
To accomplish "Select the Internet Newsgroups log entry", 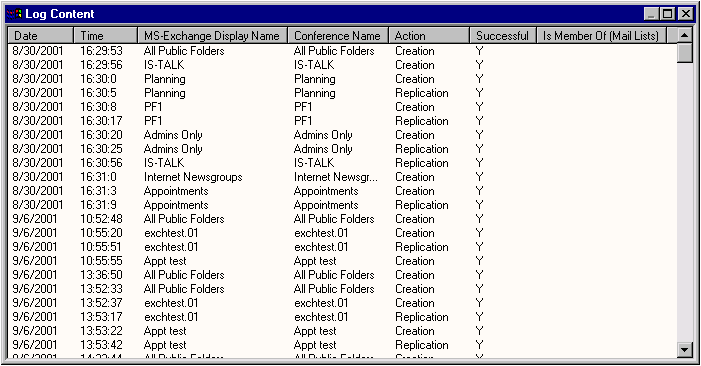I will point(342,177).
